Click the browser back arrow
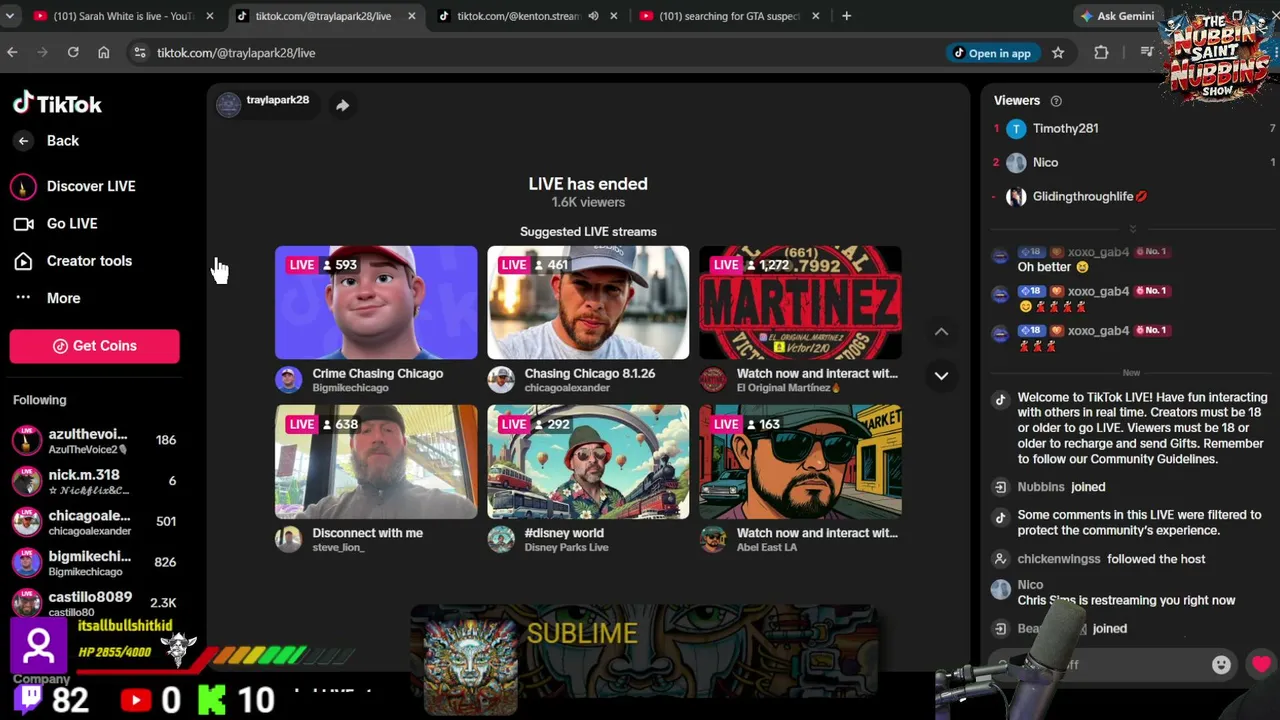This screenshot has width=1280, height=720. pyautogui.click(x=12, y=53)
